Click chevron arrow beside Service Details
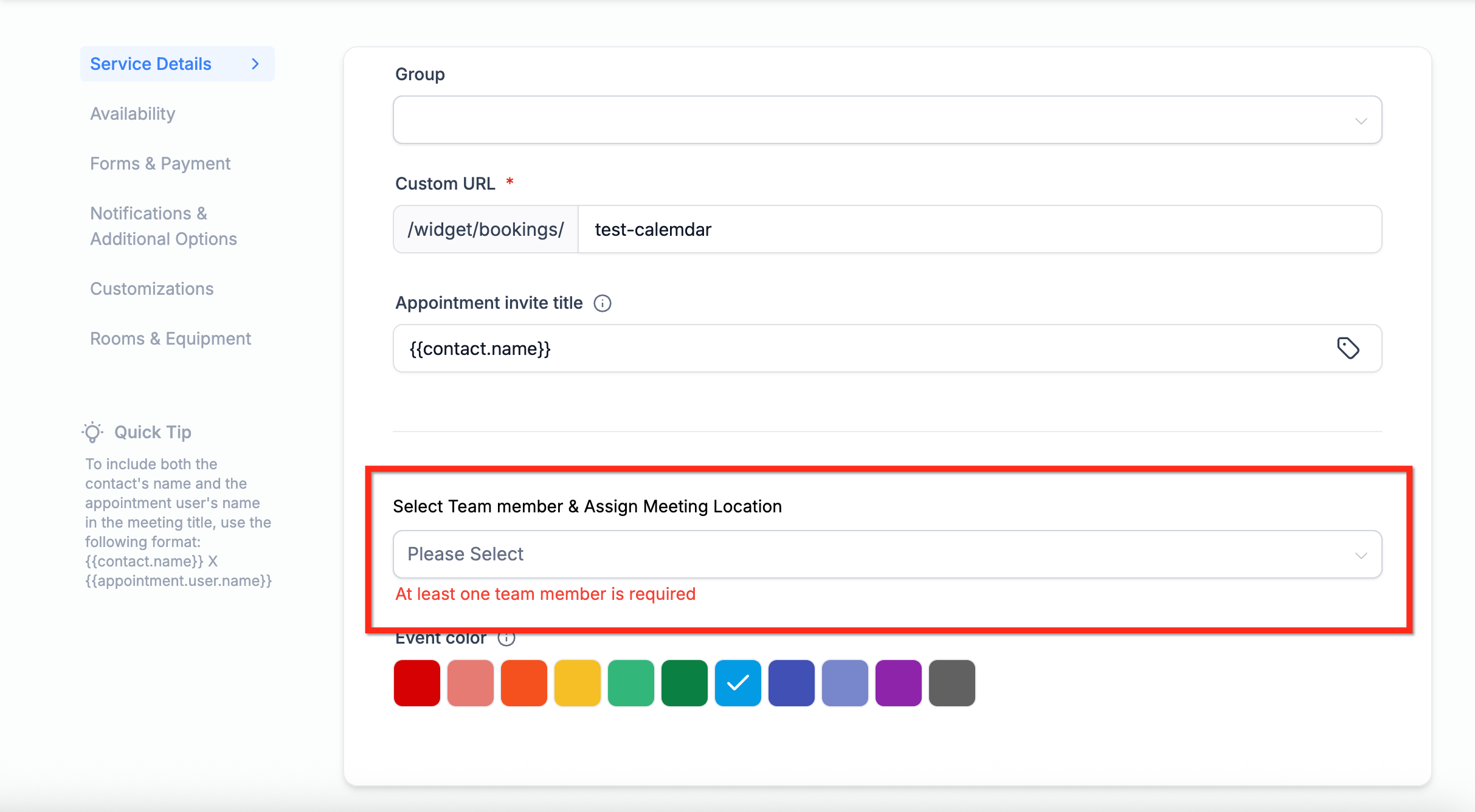The height and width of the screenshot is (812, 1475). pos(255,64)
